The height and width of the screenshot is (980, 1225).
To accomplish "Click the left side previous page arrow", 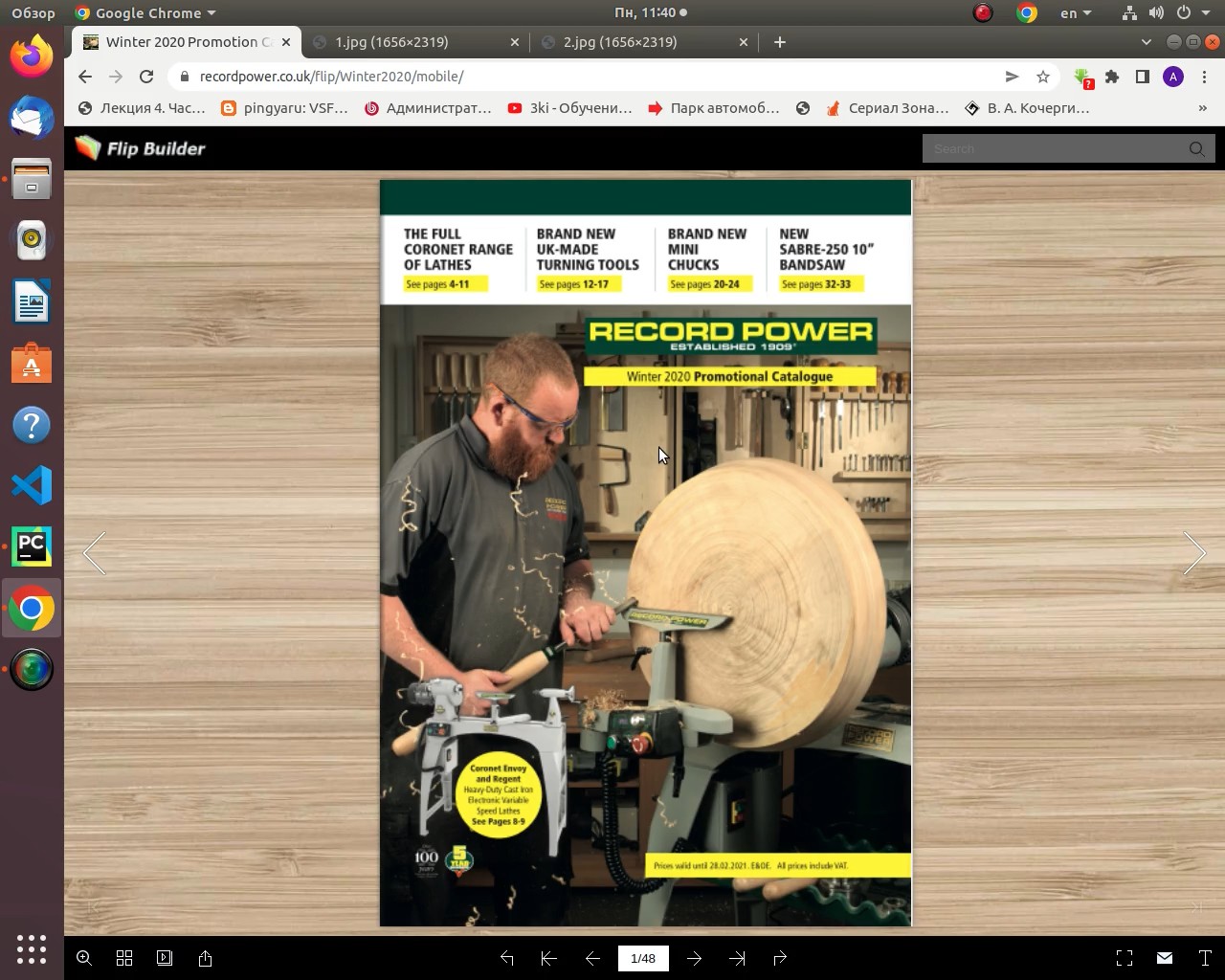I will pyautogui.click(x=95, y=553).
